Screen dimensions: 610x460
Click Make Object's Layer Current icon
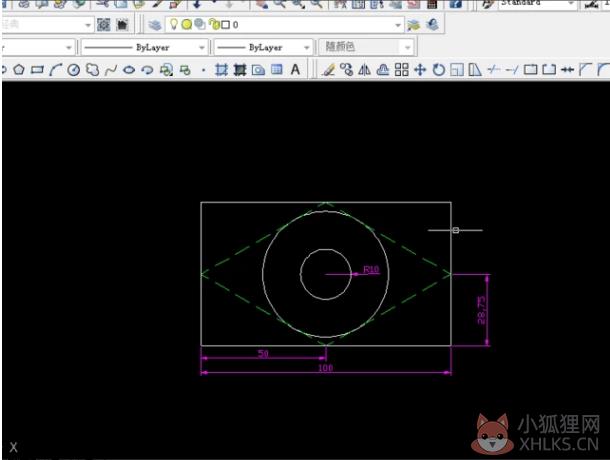pos(414,25)
